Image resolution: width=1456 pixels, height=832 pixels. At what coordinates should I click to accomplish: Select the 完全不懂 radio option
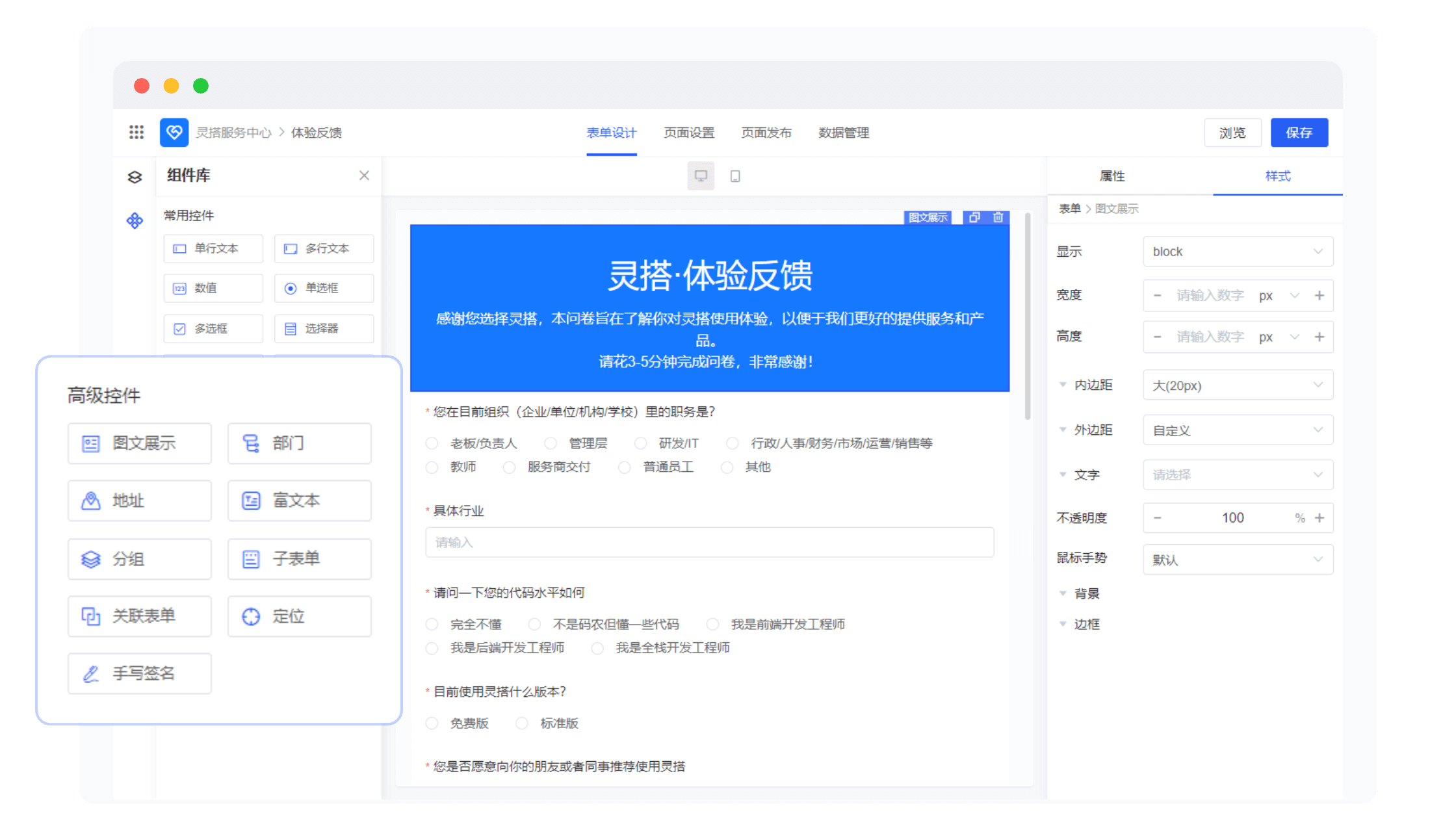[432, 624]
